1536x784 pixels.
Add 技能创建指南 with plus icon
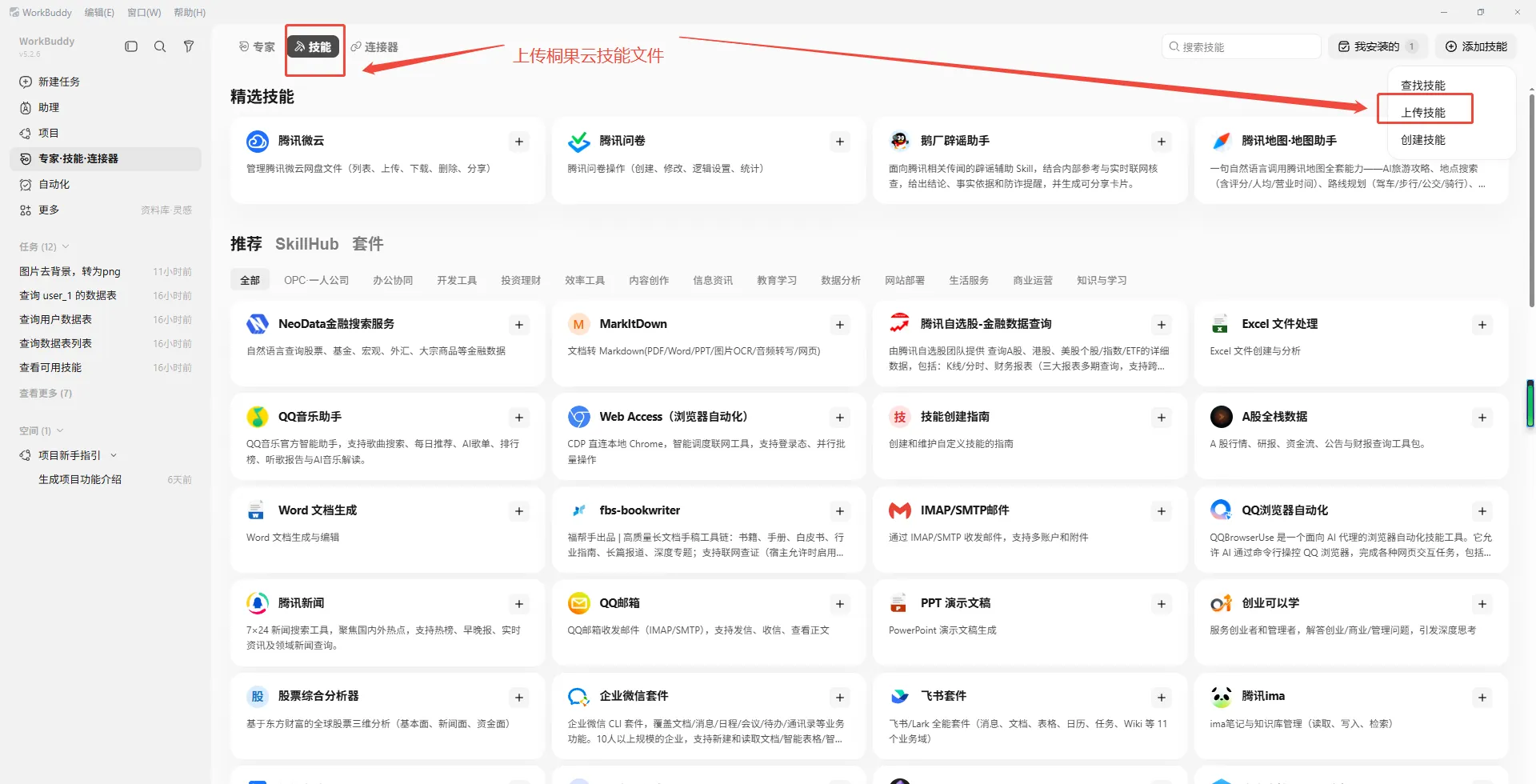(x=1162, y=418)
